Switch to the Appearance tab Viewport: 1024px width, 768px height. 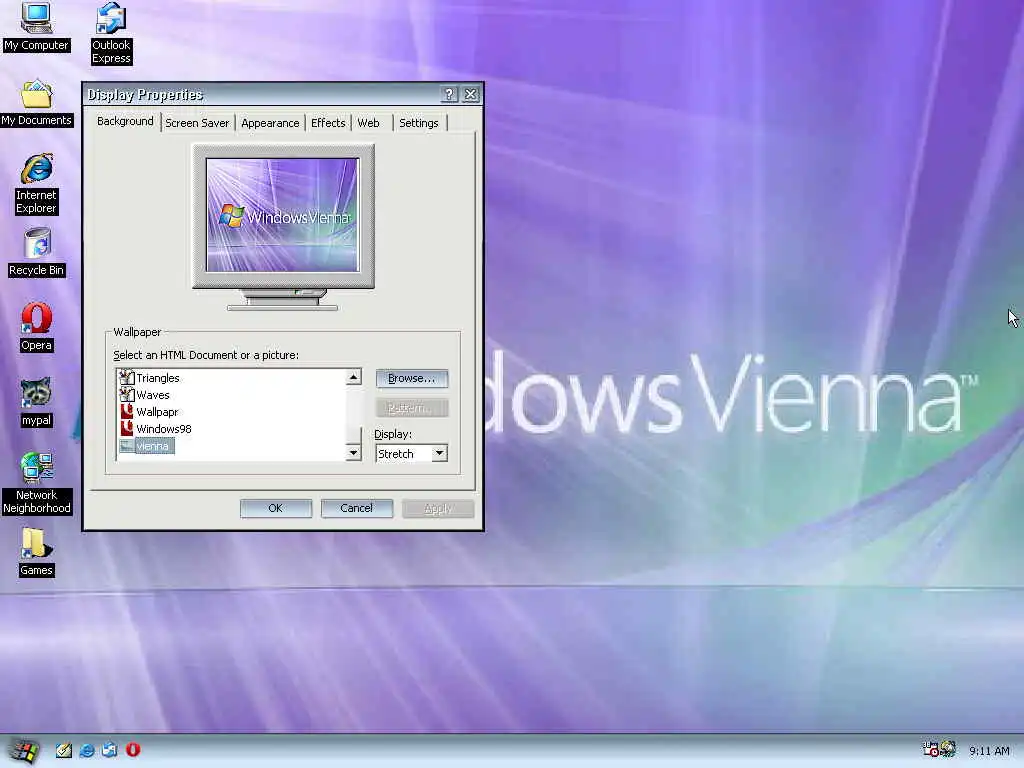point(270,123)
